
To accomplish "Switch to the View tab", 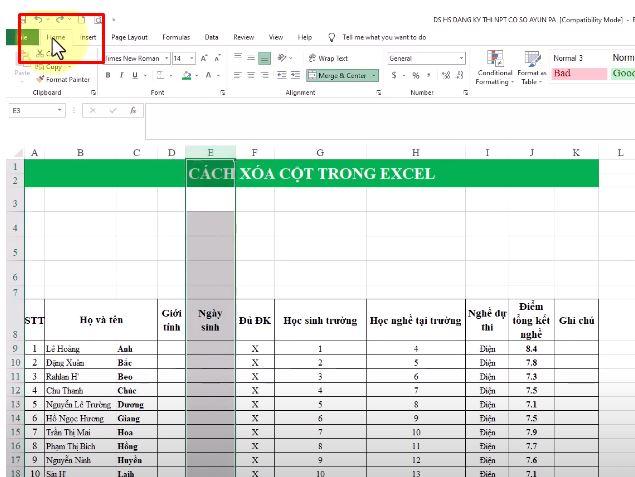I will pyautogui.click(x=276, y=37).
